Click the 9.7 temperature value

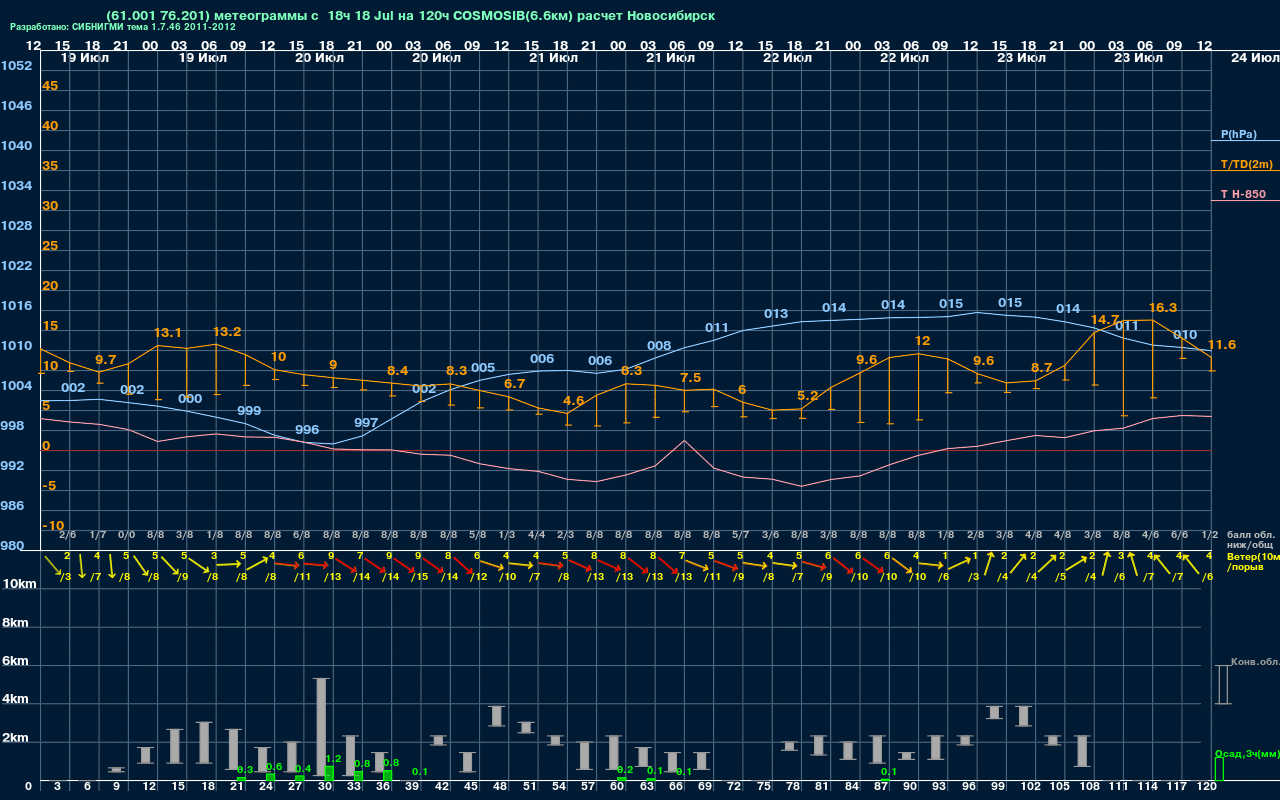pos(105,360)
